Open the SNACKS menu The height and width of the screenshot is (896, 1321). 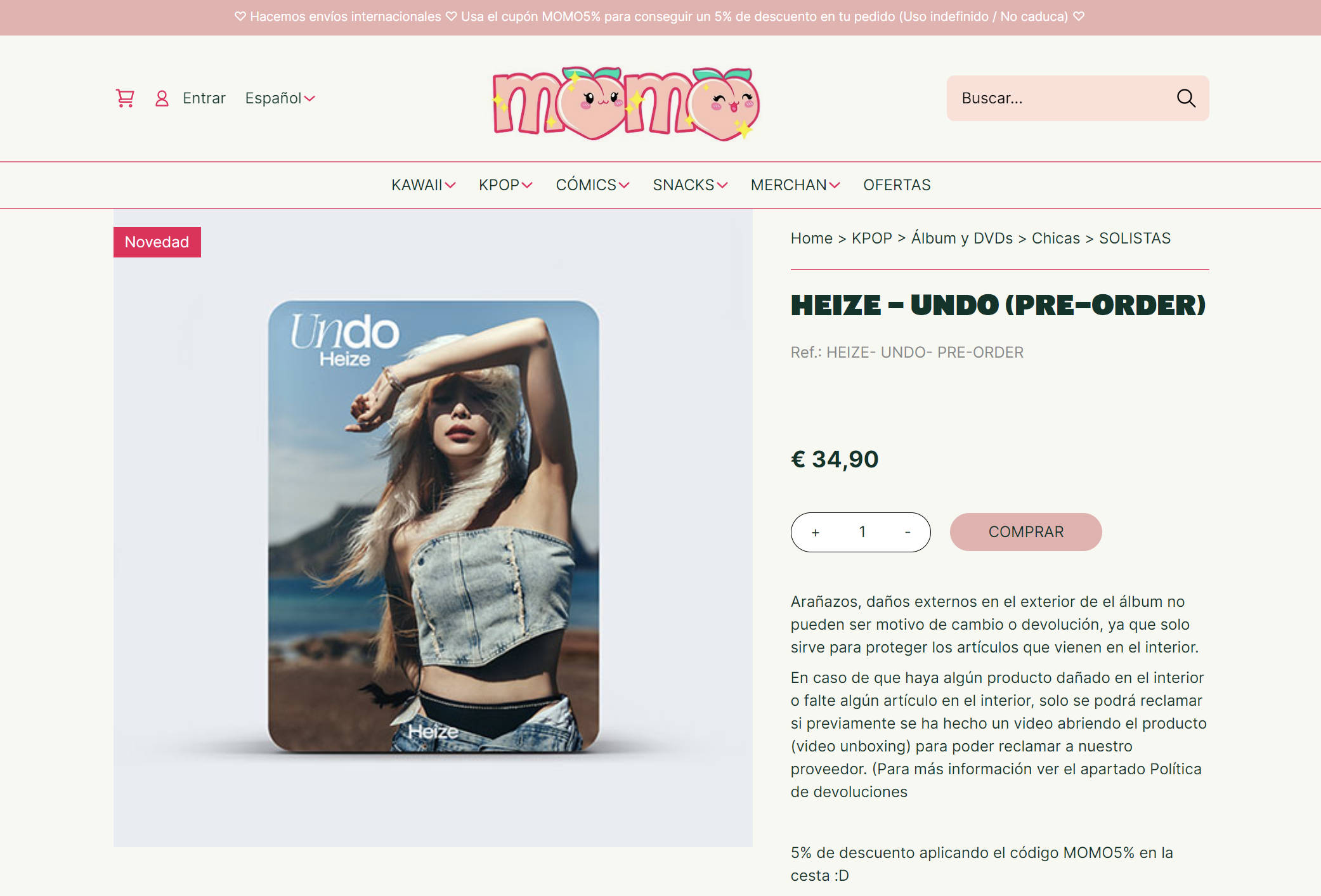(x=690, y=185)
